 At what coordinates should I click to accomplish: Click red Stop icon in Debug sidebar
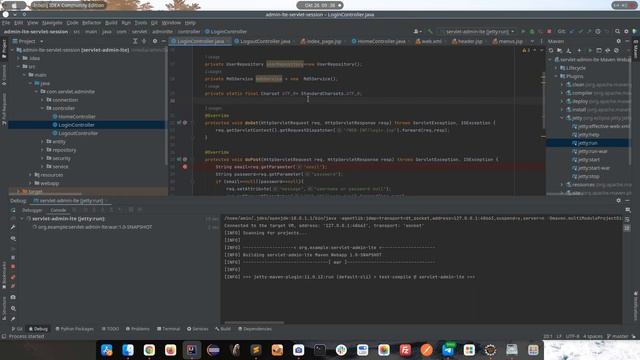click(13, 267)
